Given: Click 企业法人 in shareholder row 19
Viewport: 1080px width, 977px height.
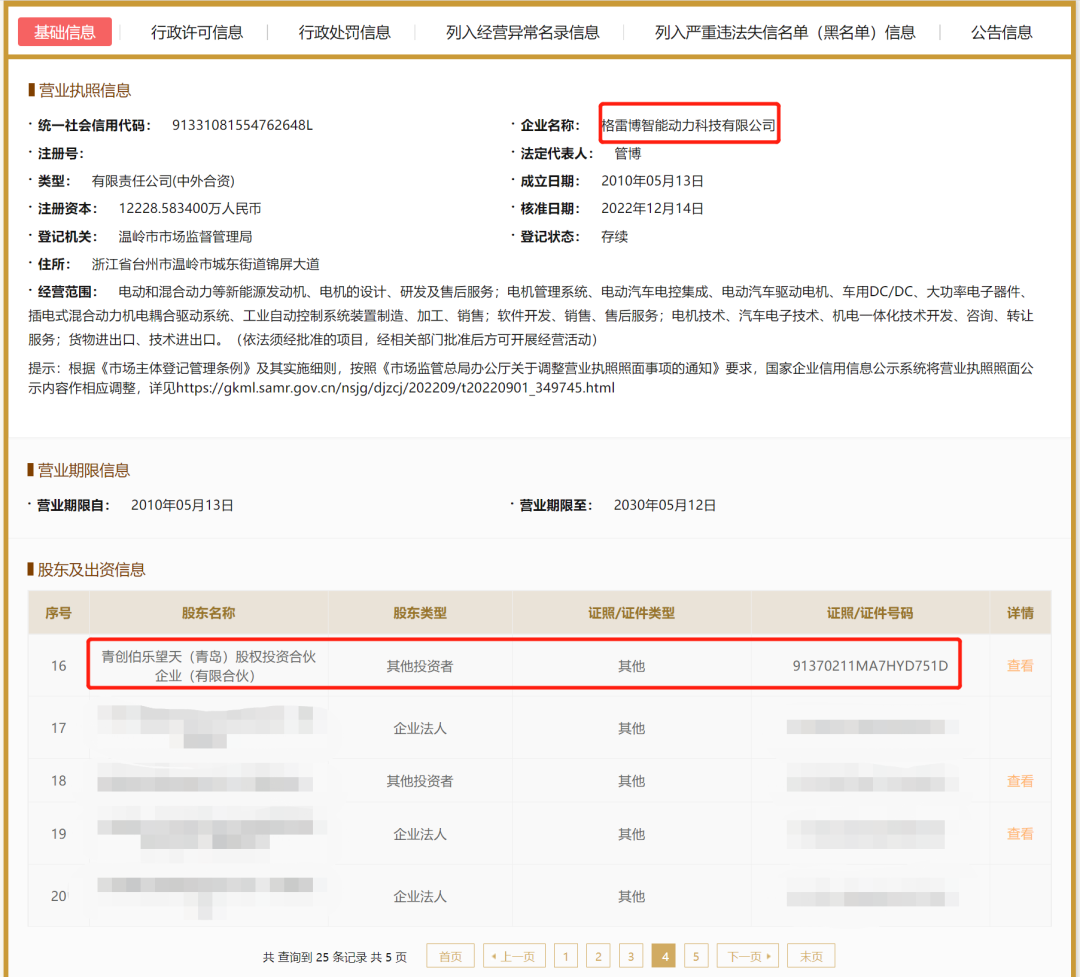Looking at the screenshot, I should 419,834.
